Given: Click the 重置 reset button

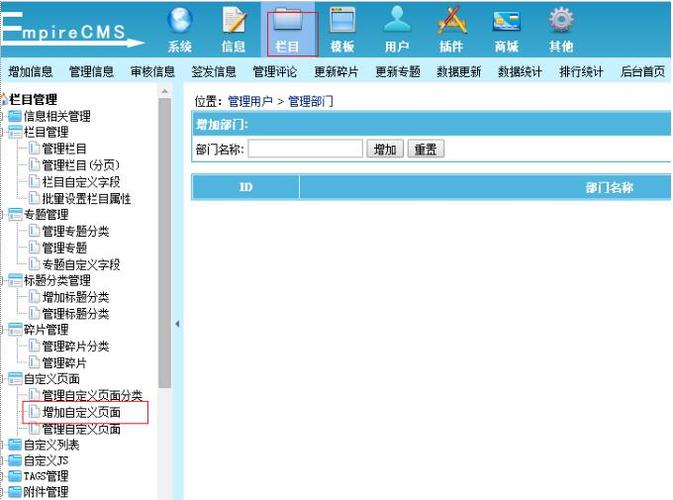Looking at the screenshot, I should (x=426, y=149).
